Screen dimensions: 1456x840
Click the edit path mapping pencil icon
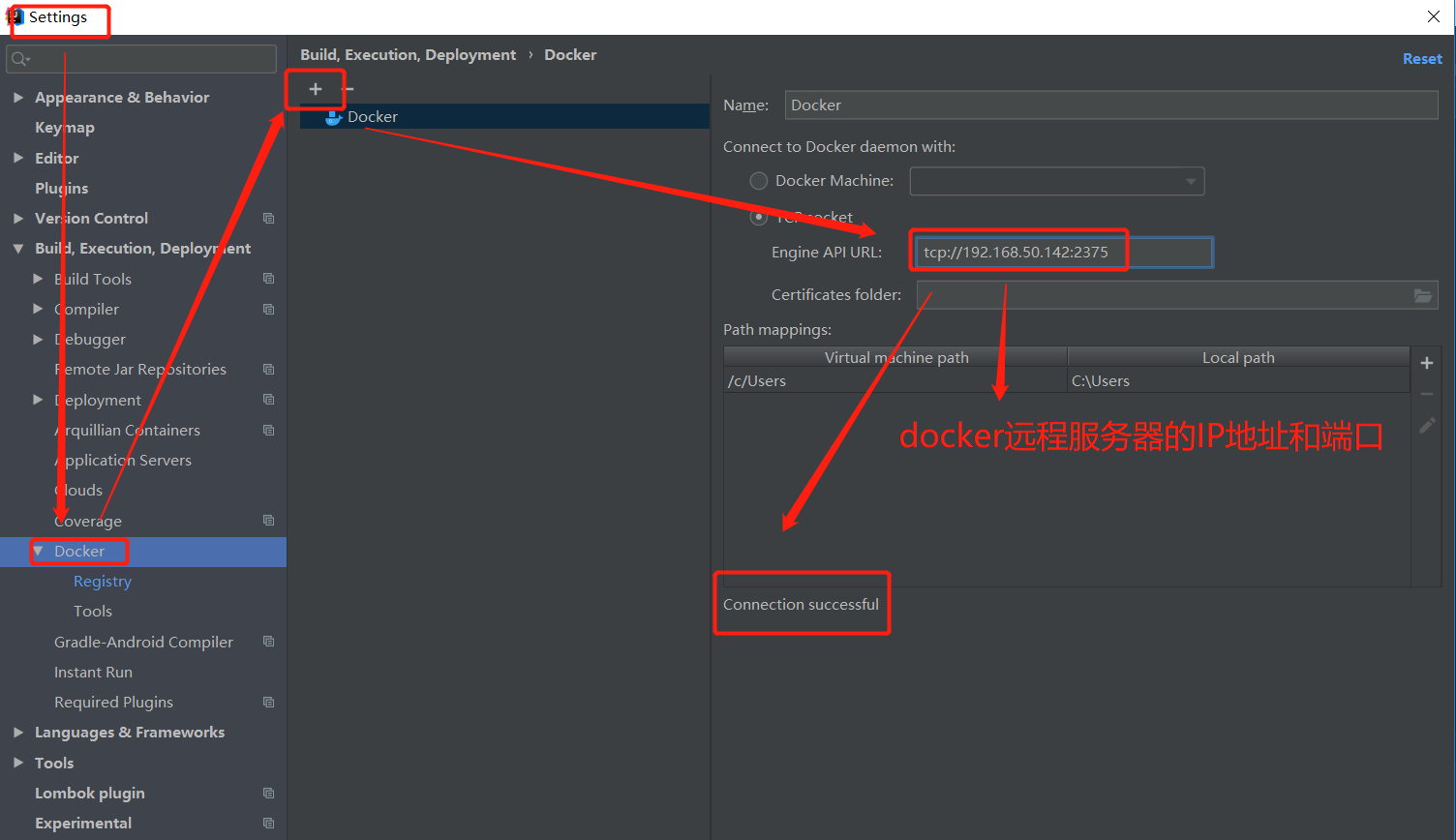1426,426
